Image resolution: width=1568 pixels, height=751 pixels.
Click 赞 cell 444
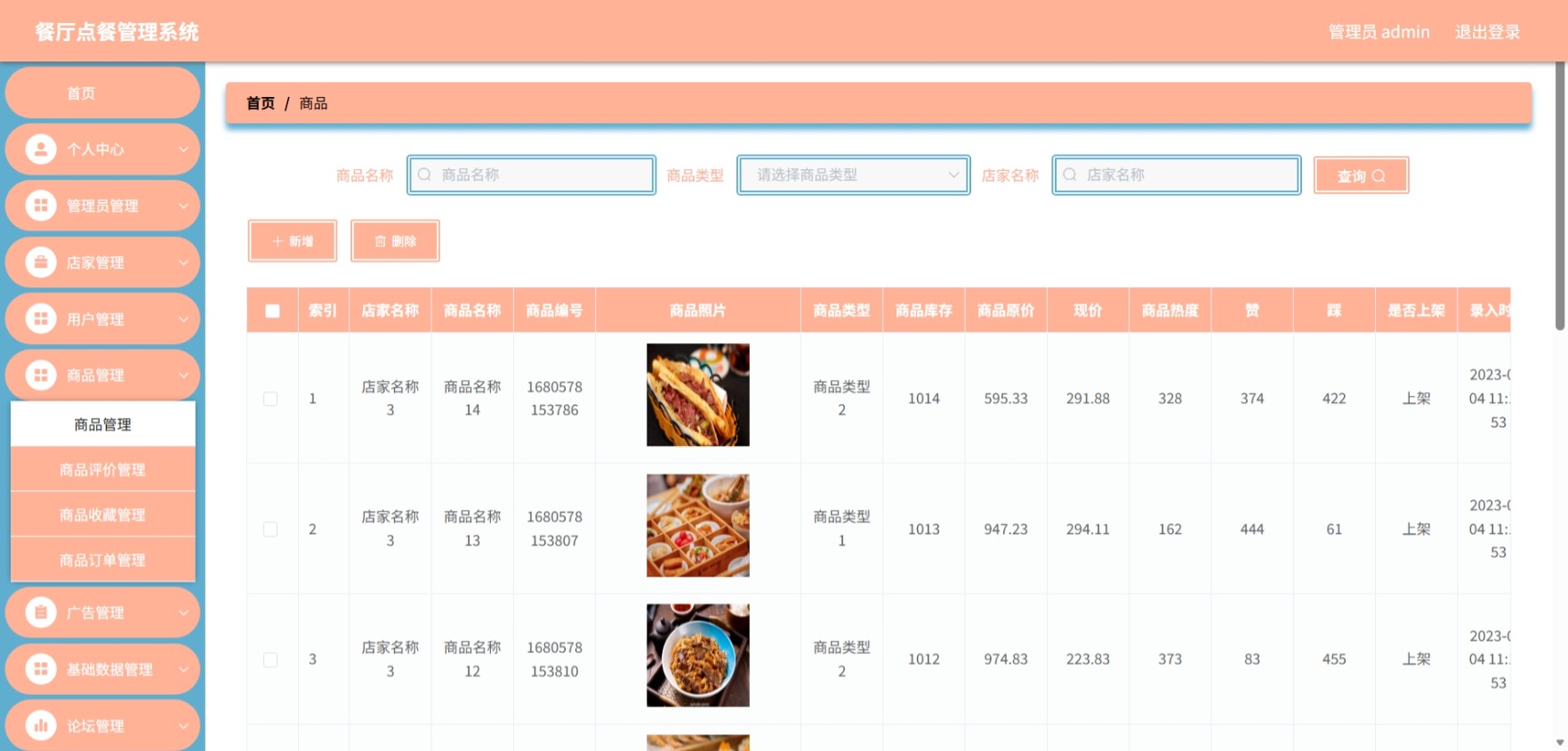click(1252, 529)
